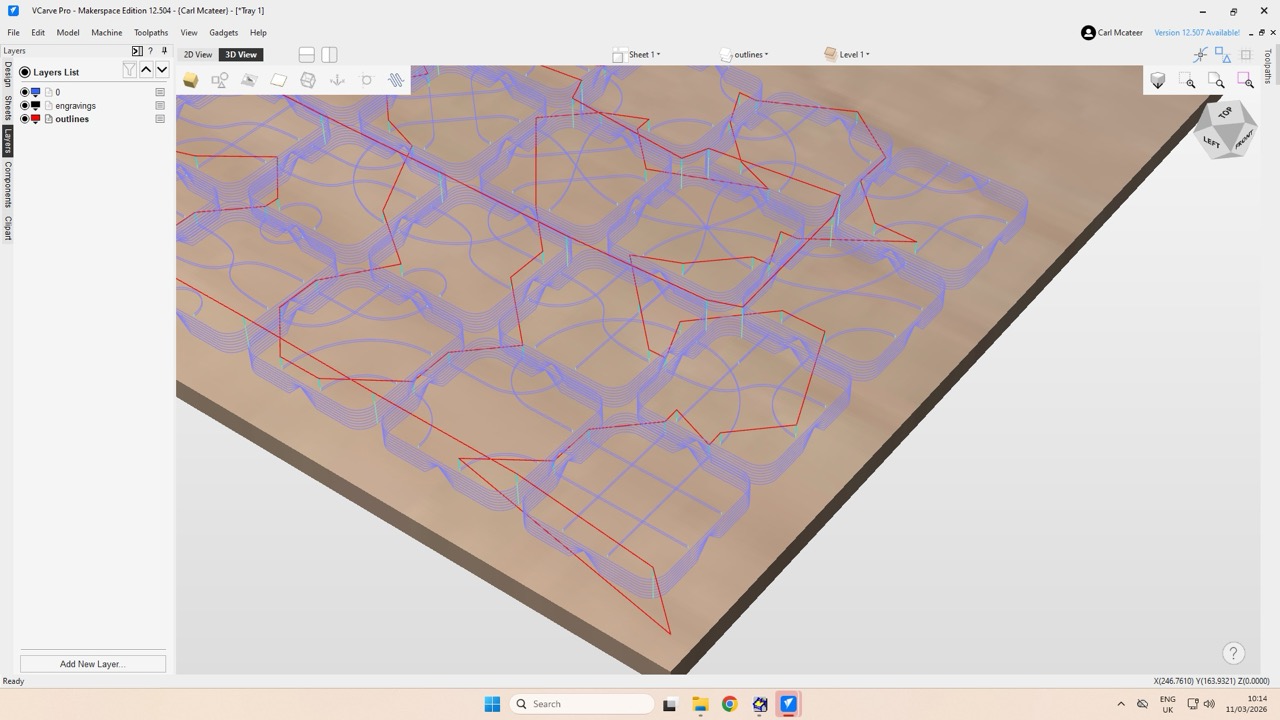1280x720 pixels.
Task: Toggle visibility of layer 0
Action: click(25, 92)
